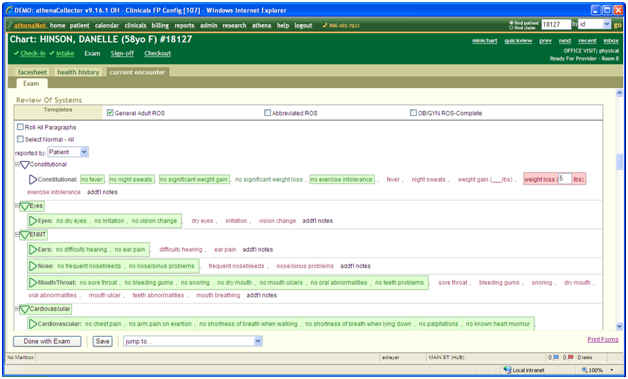The height and width of the screenshot is (379, 628).
Task: Open the quickview link
Action: (518, 41)
